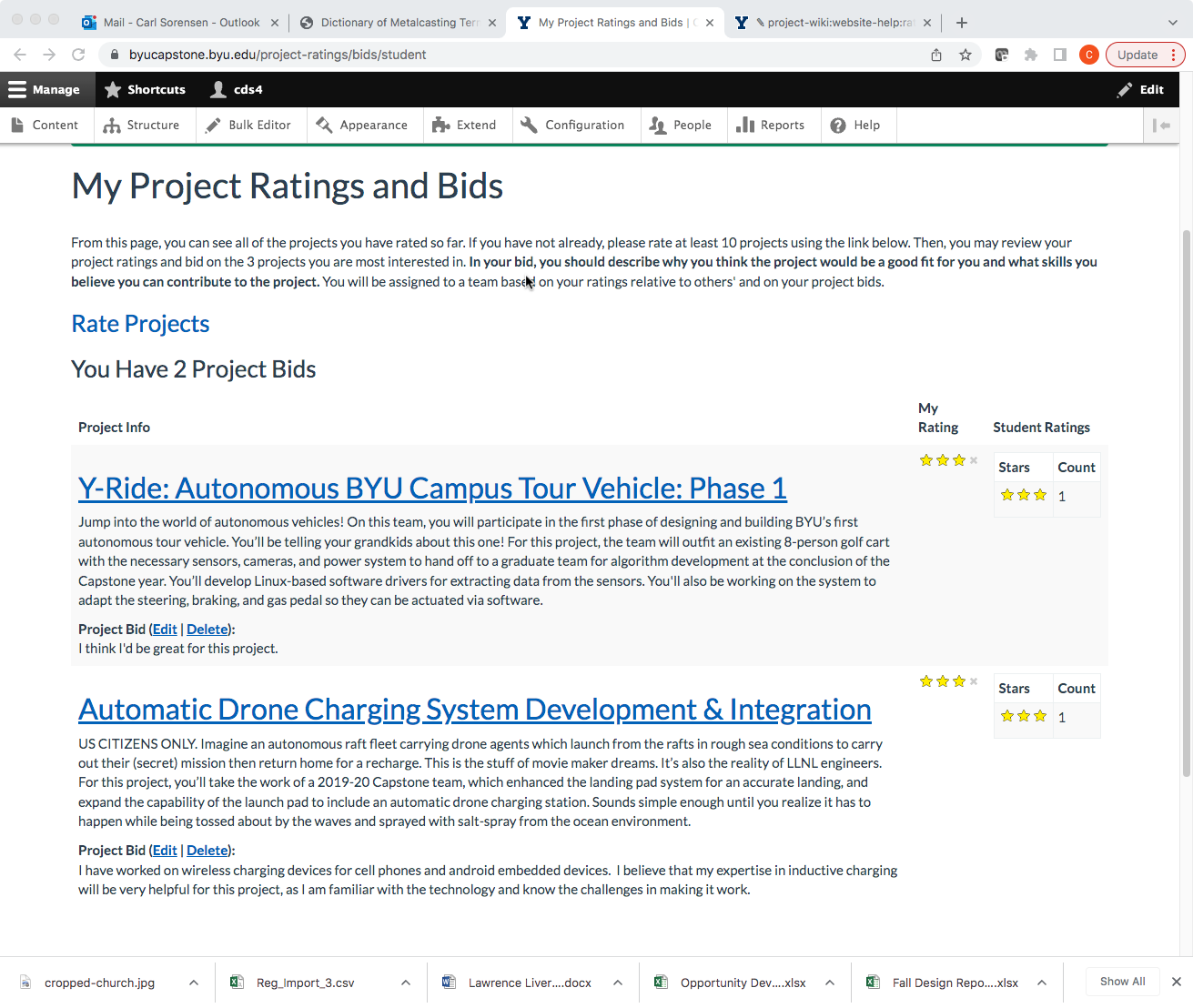
Task: Dismiss the downloads bar with X
Action: 1176,982
